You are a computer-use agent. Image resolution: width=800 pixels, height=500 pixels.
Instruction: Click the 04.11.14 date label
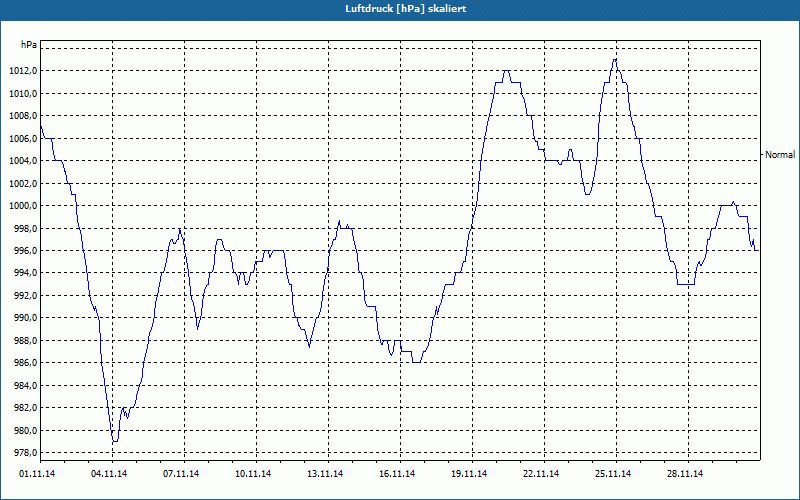click(109, 474)
